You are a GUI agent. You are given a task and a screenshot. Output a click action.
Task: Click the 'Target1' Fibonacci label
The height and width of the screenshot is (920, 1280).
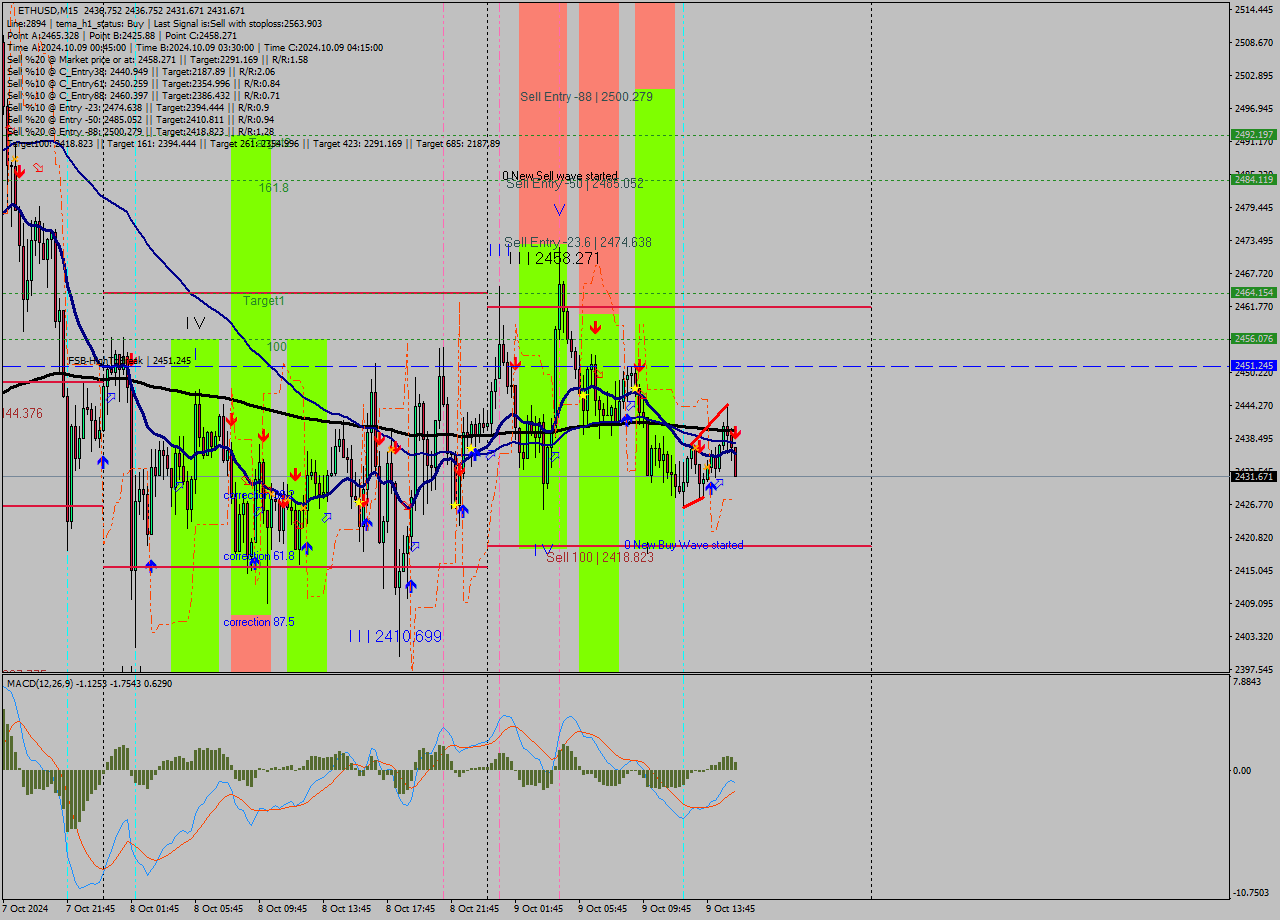tap(264, 300)
